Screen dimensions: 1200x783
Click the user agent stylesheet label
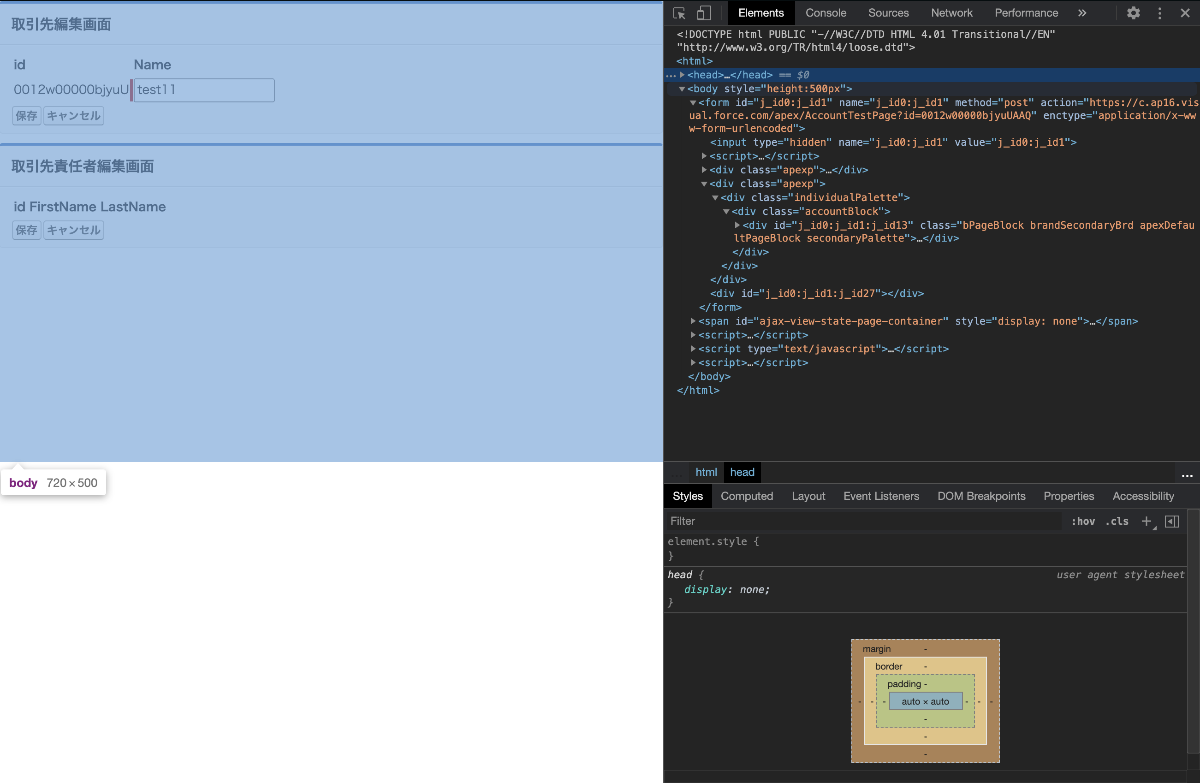tap(1120, 575)
